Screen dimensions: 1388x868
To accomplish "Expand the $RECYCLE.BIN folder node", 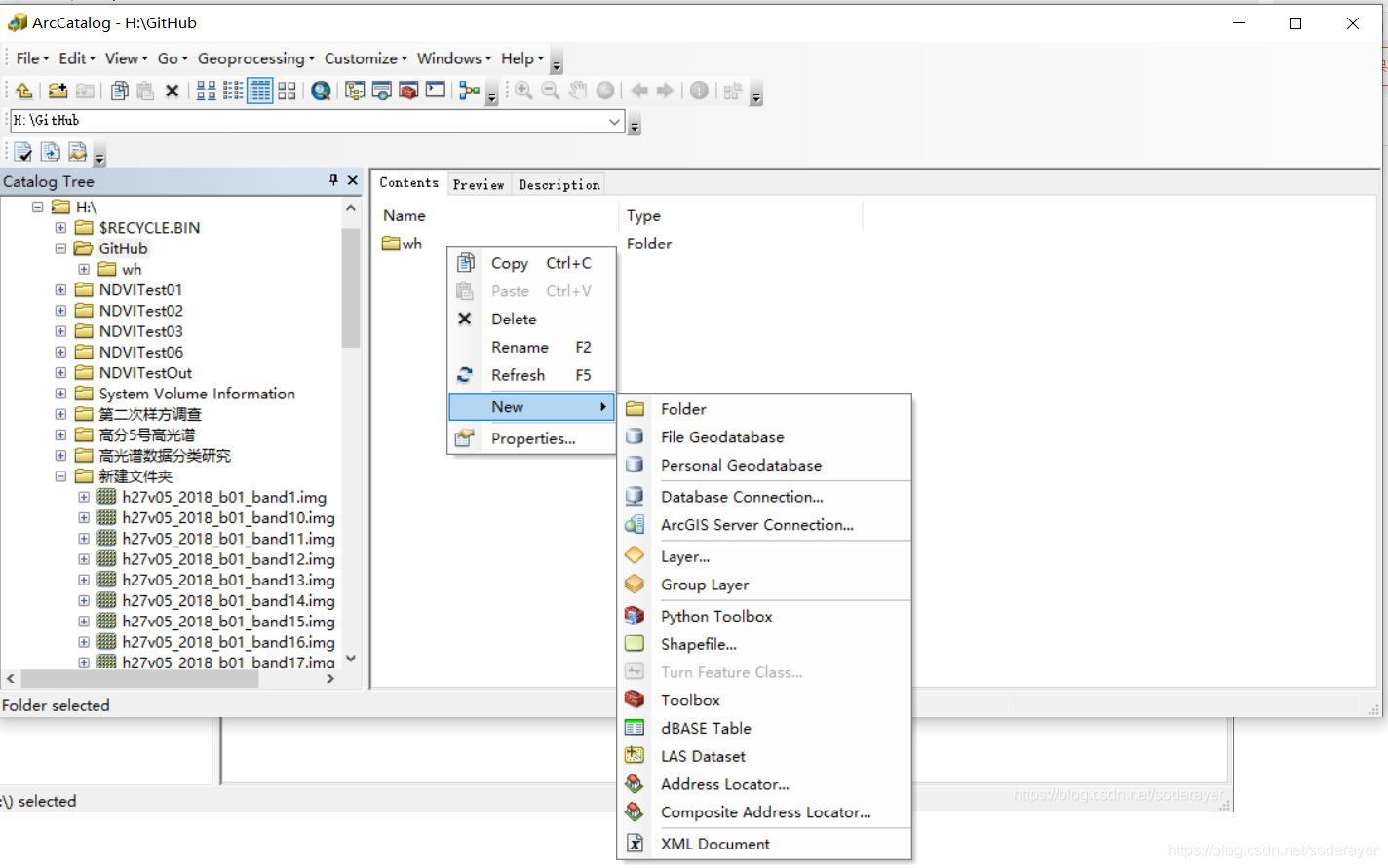I will point(60,228).
